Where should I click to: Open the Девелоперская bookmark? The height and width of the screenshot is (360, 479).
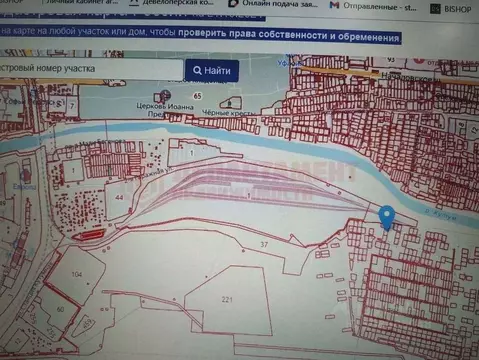pyautogui.click(x=172, y=2)
